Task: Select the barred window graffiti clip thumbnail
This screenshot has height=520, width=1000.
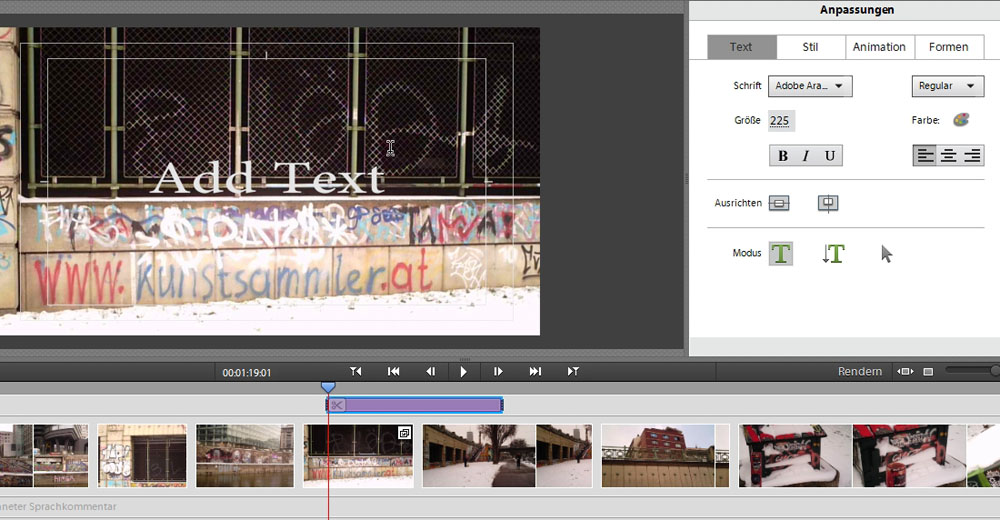Action: click(x=142, y=456)
